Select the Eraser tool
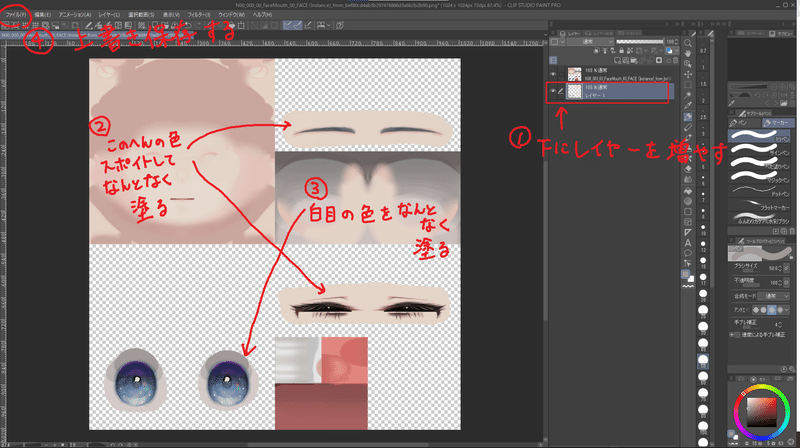The height and width of the screenshot is (448, 800). [x=688, y=169]
